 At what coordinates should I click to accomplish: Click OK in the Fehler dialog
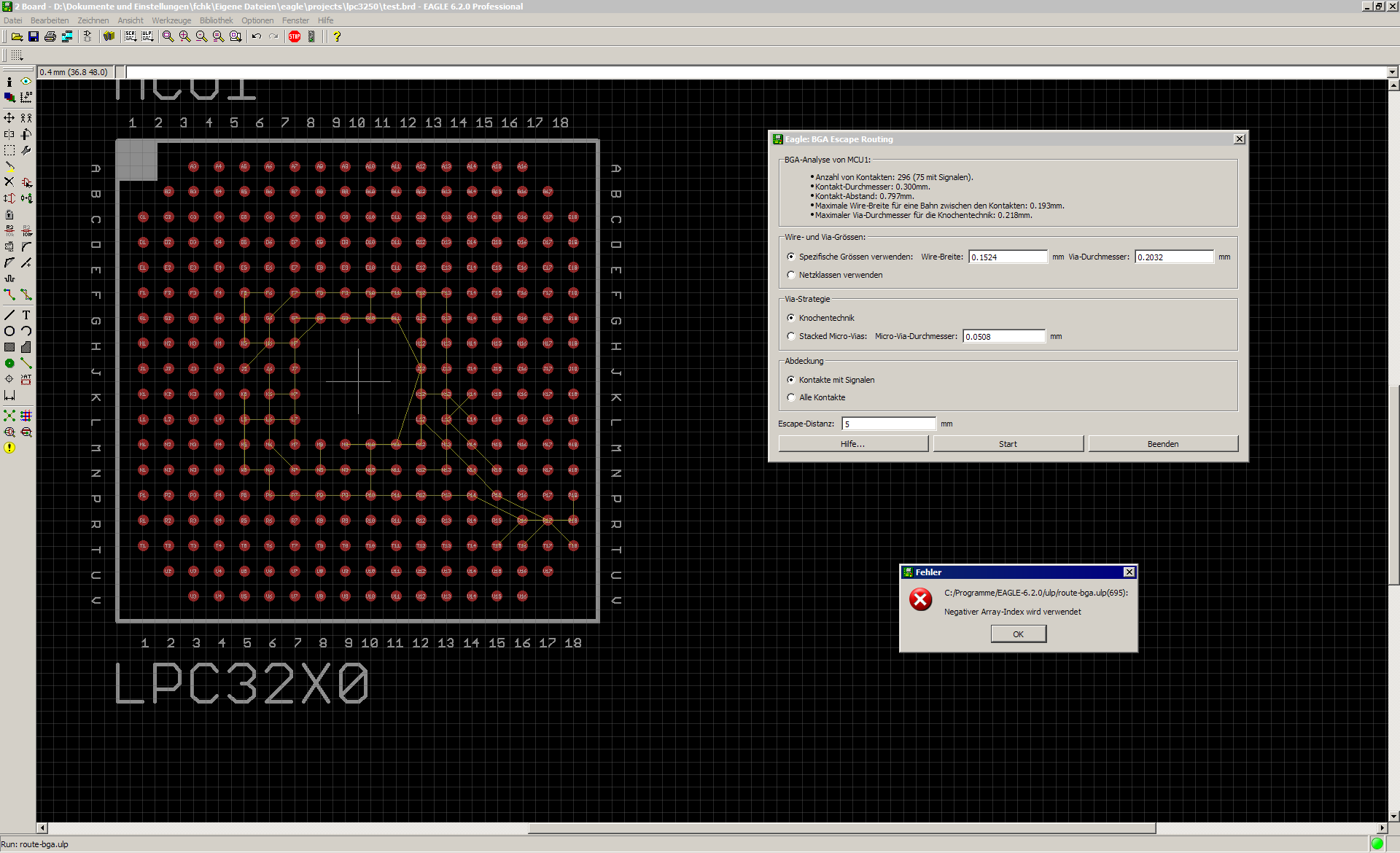(1018, 634)
